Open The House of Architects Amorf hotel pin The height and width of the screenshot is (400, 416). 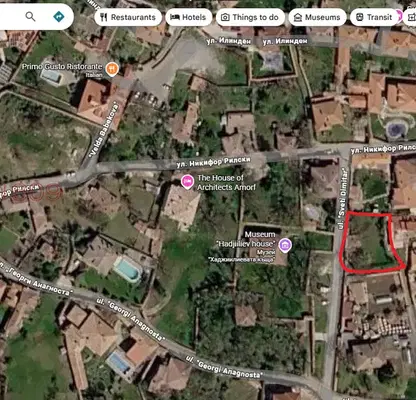187,182
